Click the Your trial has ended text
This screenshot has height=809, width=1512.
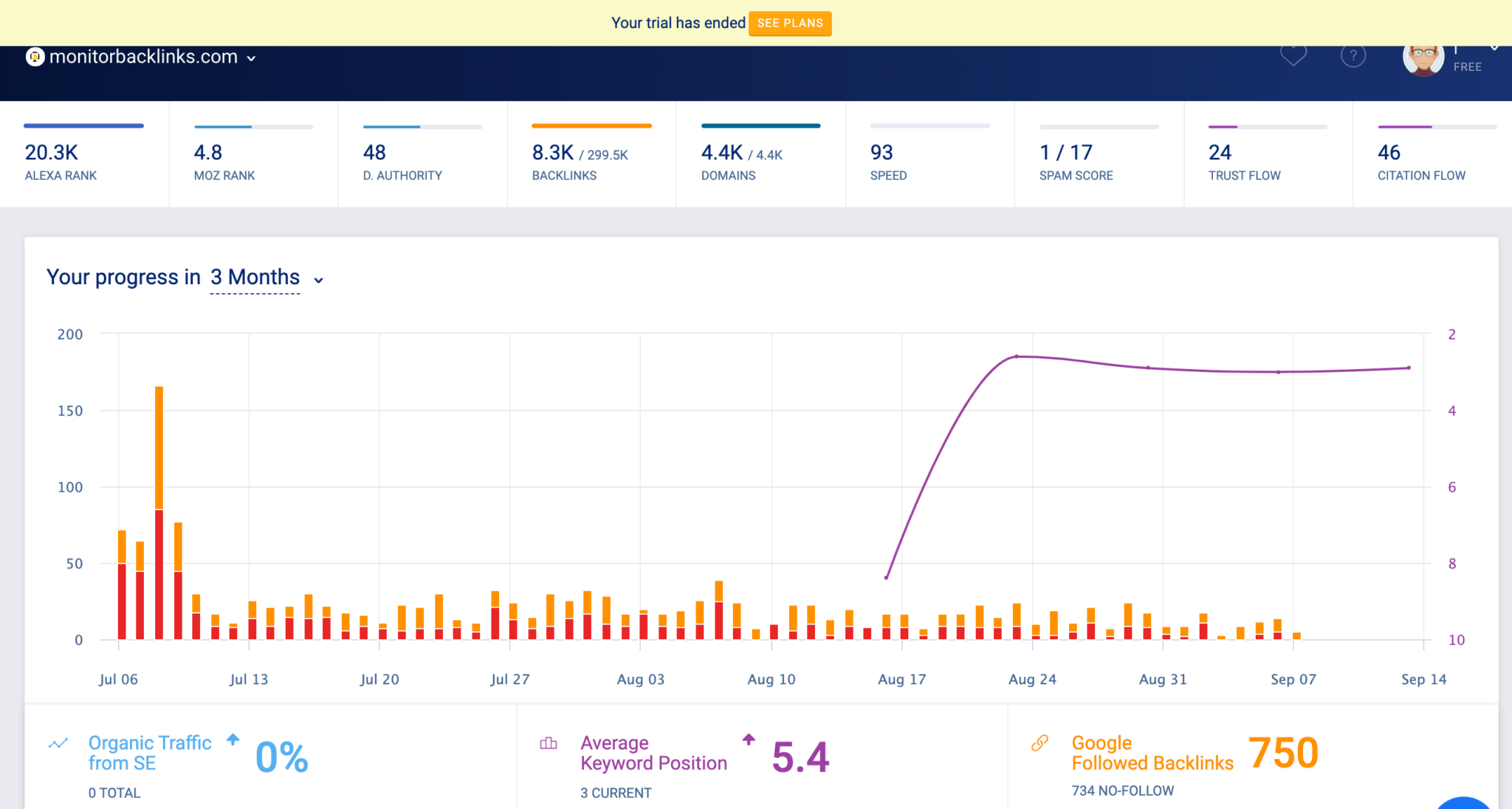(x=678, y=23)
